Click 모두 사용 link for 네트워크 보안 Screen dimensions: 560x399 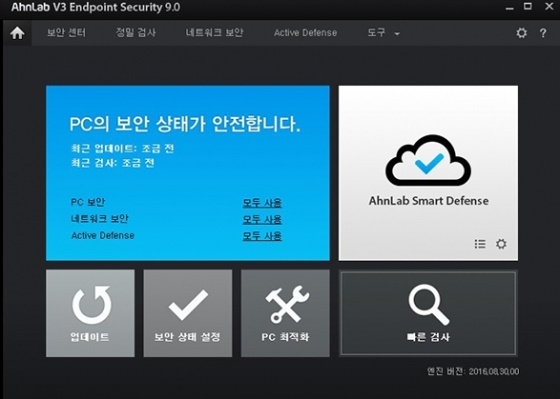(x=262, y=219)
